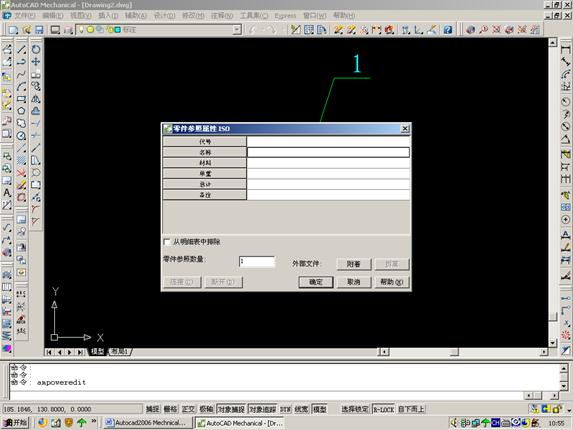Click the 附着 attach button
This screenshot has height=430, width=573.
pos(354,264)
